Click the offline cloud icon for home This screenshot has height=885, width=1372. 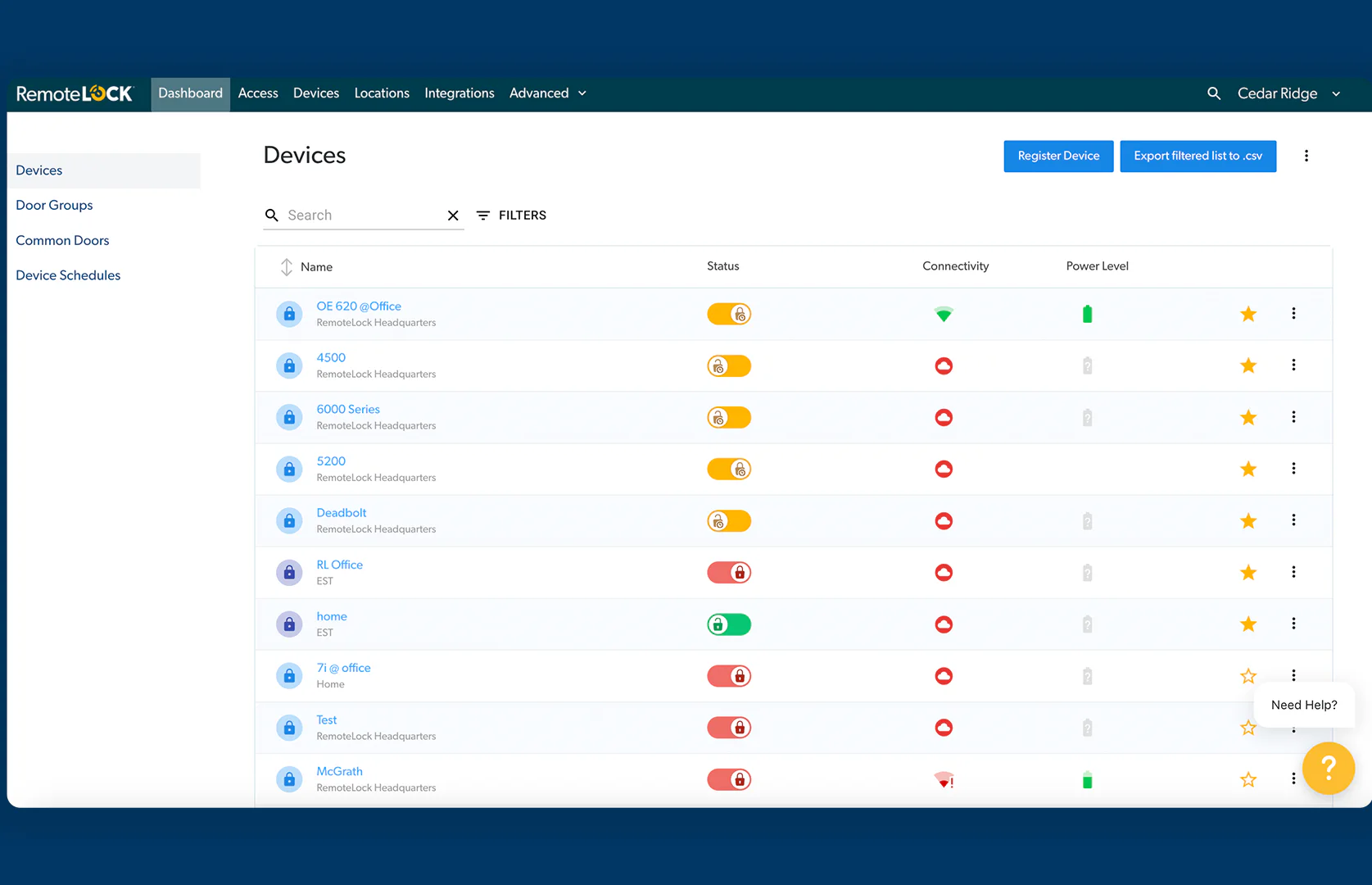(944, 624)
